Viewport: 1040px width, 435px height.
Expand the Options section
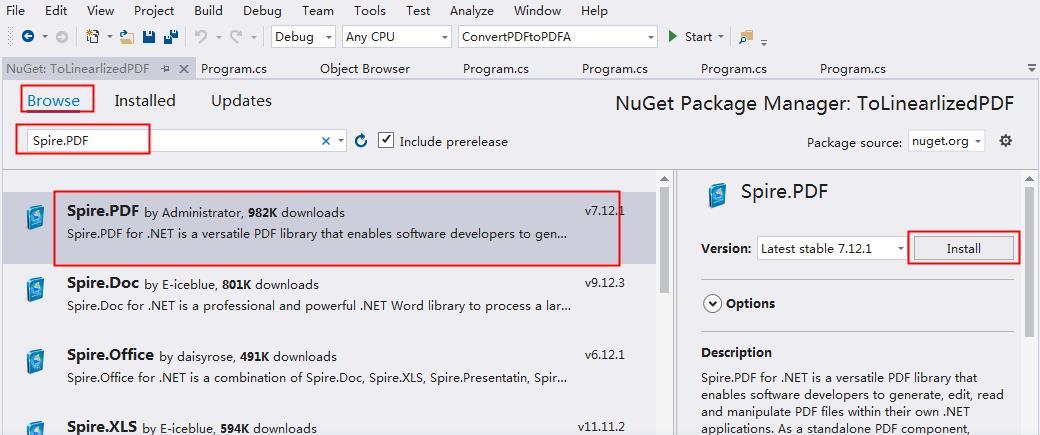[712, 304]
